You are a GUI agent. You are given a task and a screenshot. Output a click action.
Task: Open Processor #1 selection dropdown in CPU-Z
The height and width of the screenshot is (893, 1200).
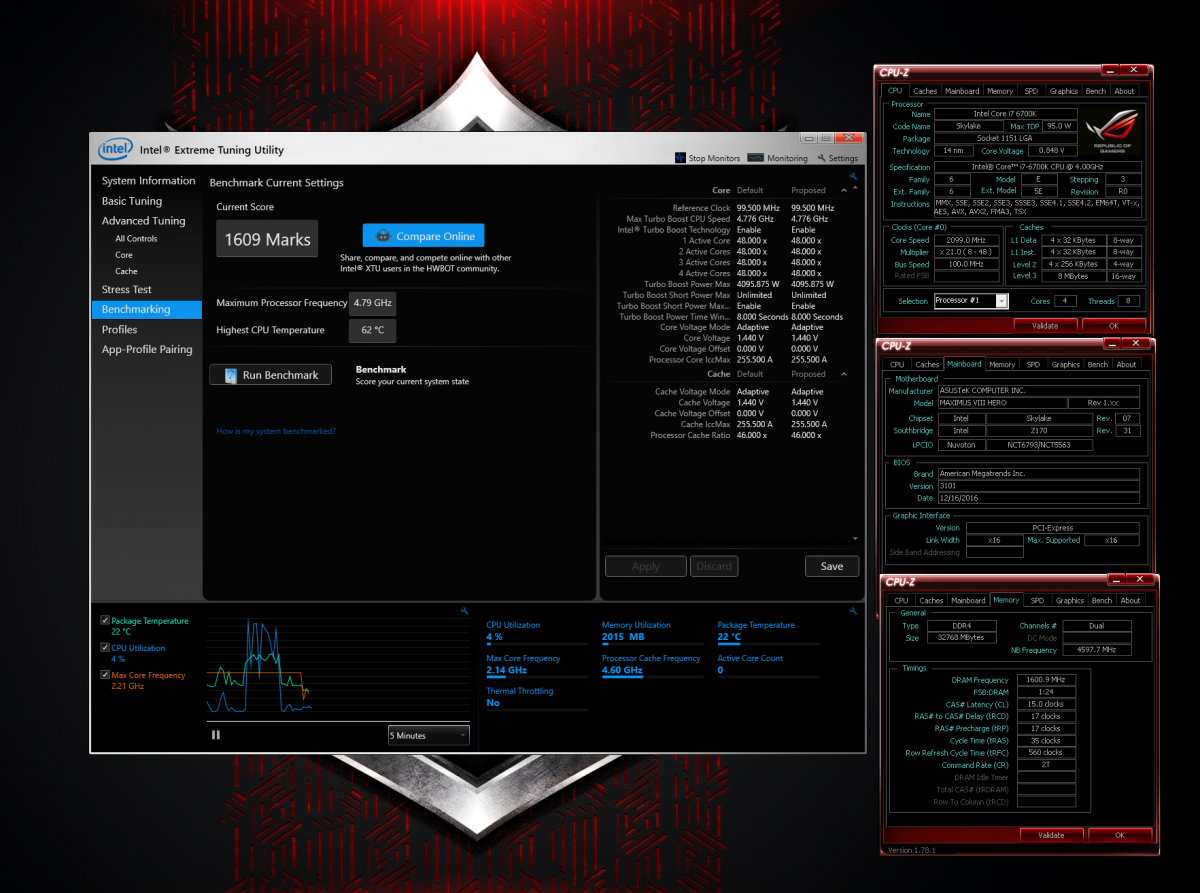coord(971,300)
